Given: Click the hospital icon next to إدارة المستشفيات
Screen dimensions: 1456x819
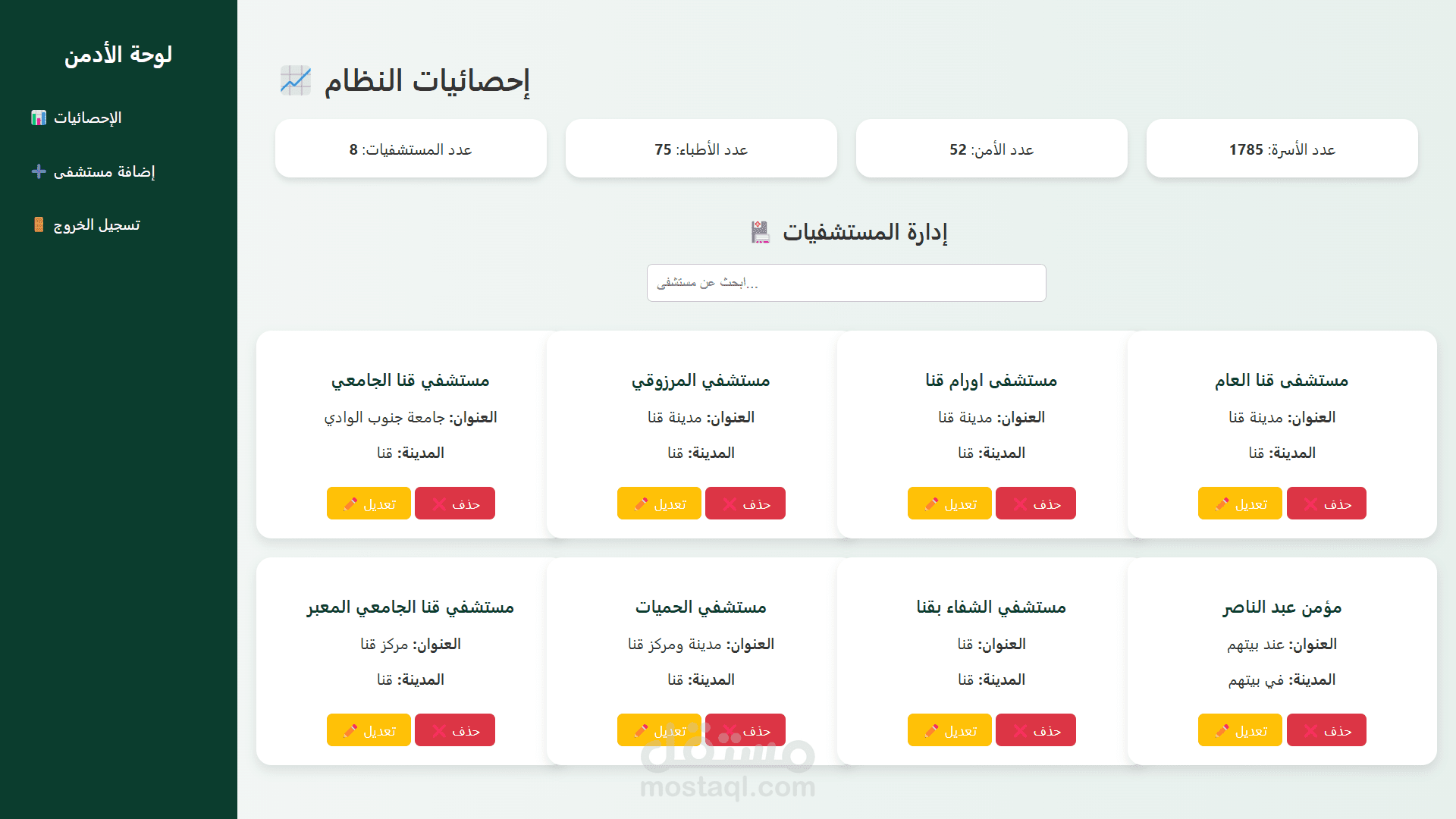Looking at the screenshot, I should (760, 232).
